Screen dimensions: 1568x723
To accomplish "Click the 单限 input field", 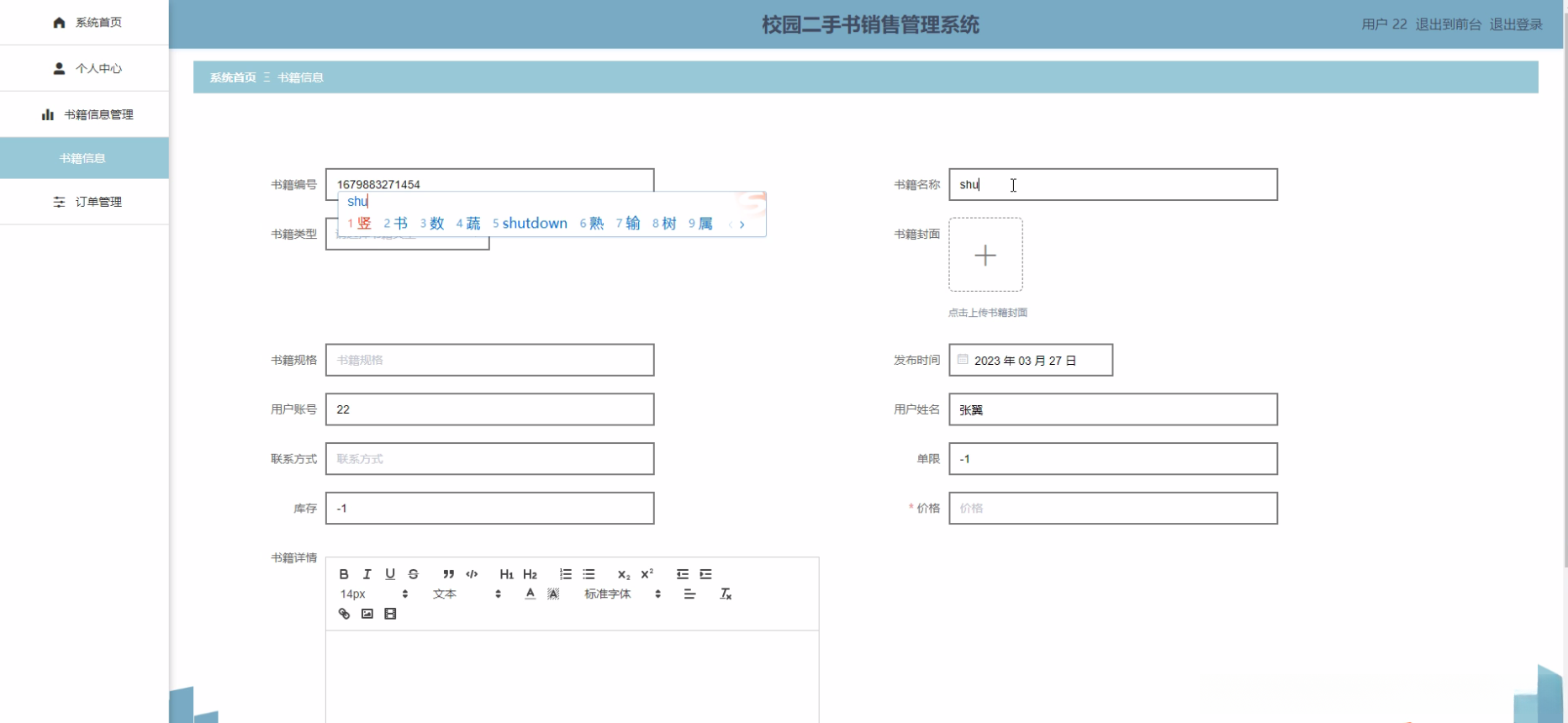I will coord(1113,459).
